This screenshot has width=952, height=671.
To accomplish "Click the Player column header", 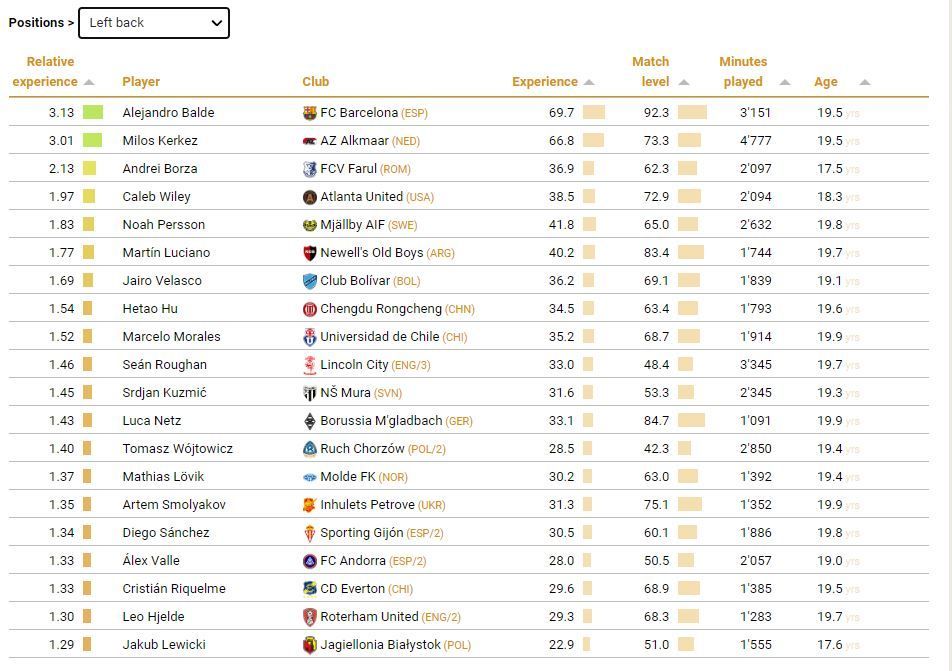I will [x=141, y=81].
